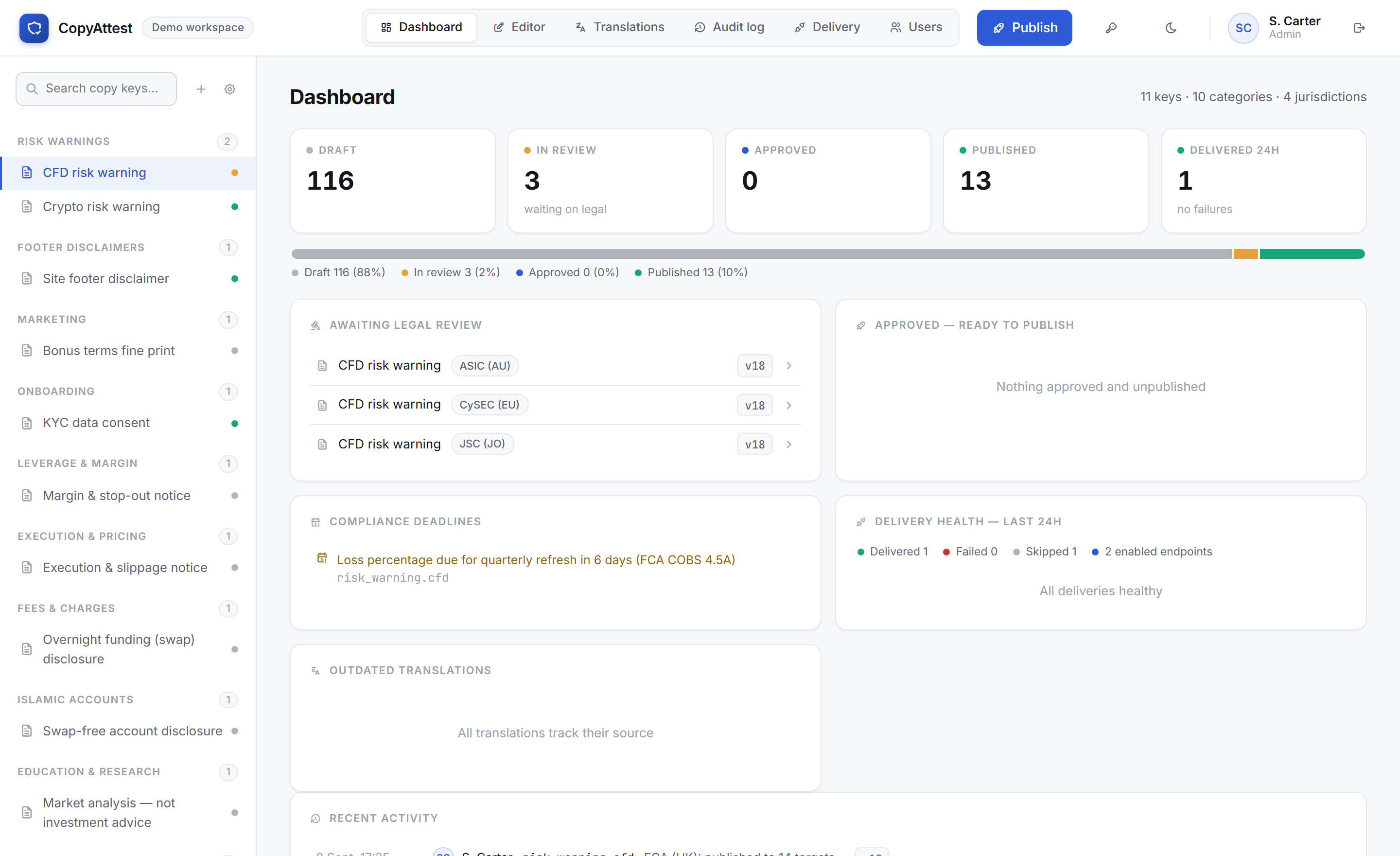Open CFD risk warning JSC (JO) review row
The image size is (1400, 856).
tap(555, 444)
